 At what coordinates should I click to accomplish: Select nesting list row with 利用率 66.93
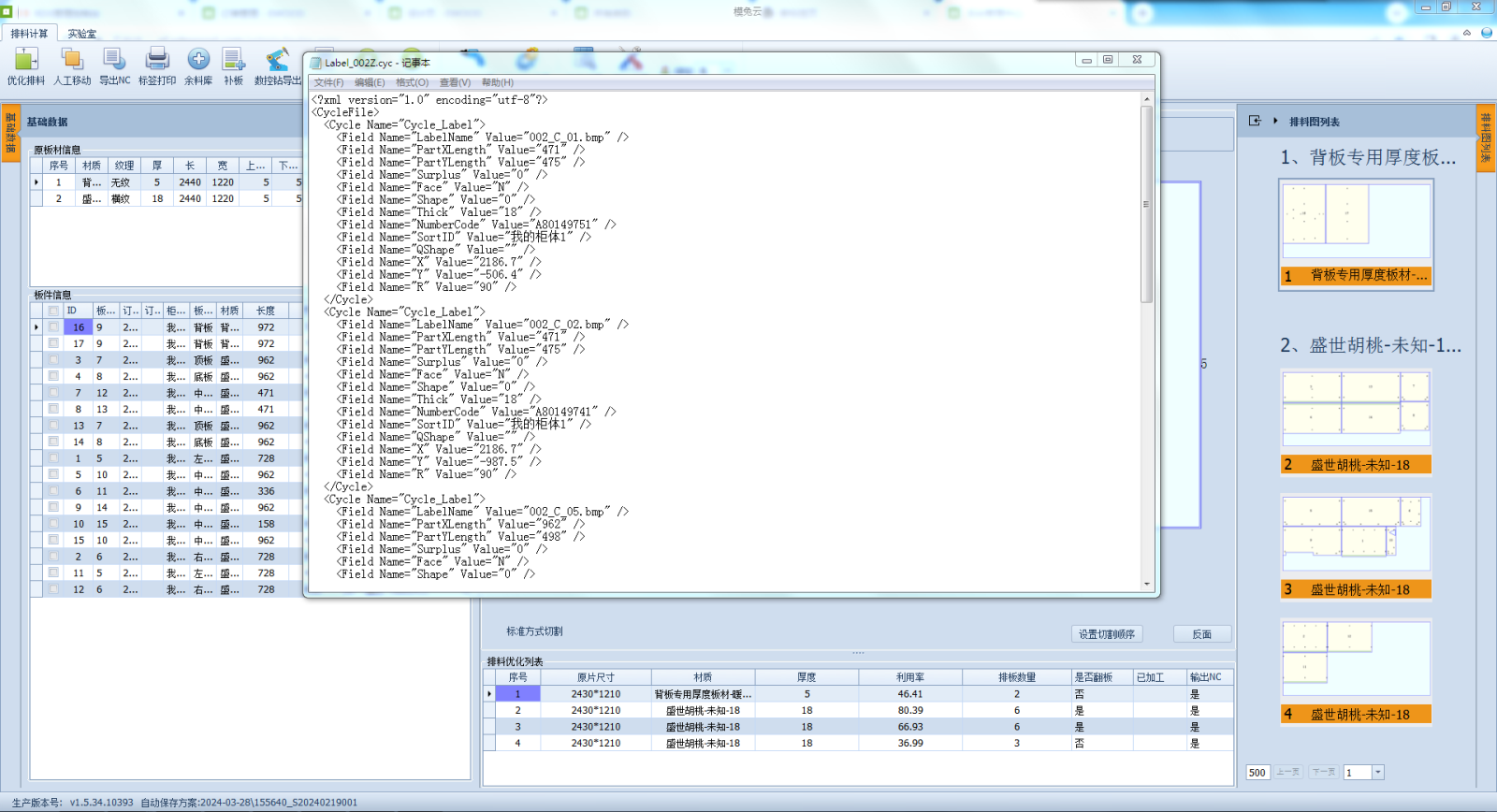click(859, 727)
